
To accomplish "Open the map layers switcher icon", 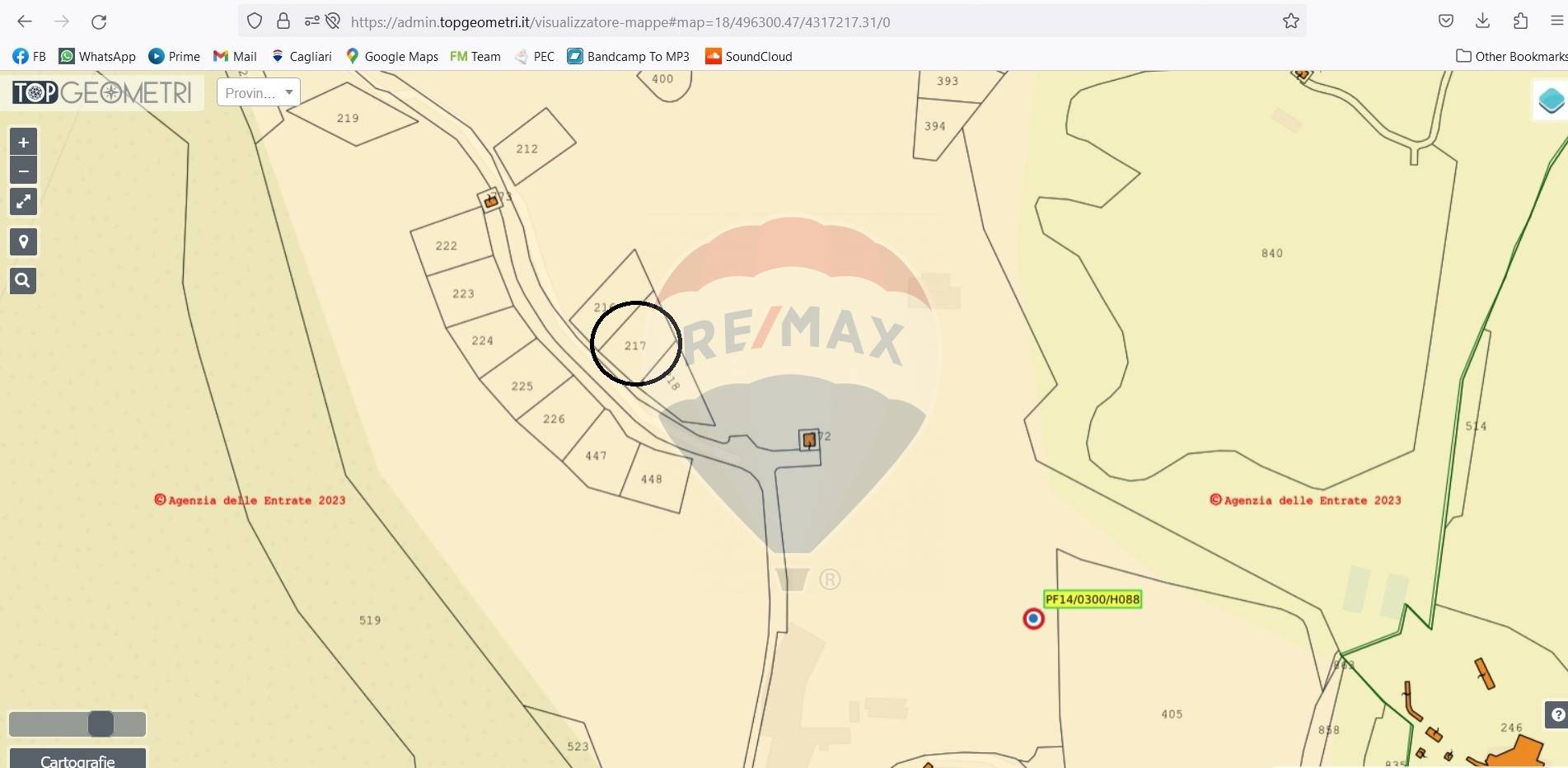I will click(1551, 101).
